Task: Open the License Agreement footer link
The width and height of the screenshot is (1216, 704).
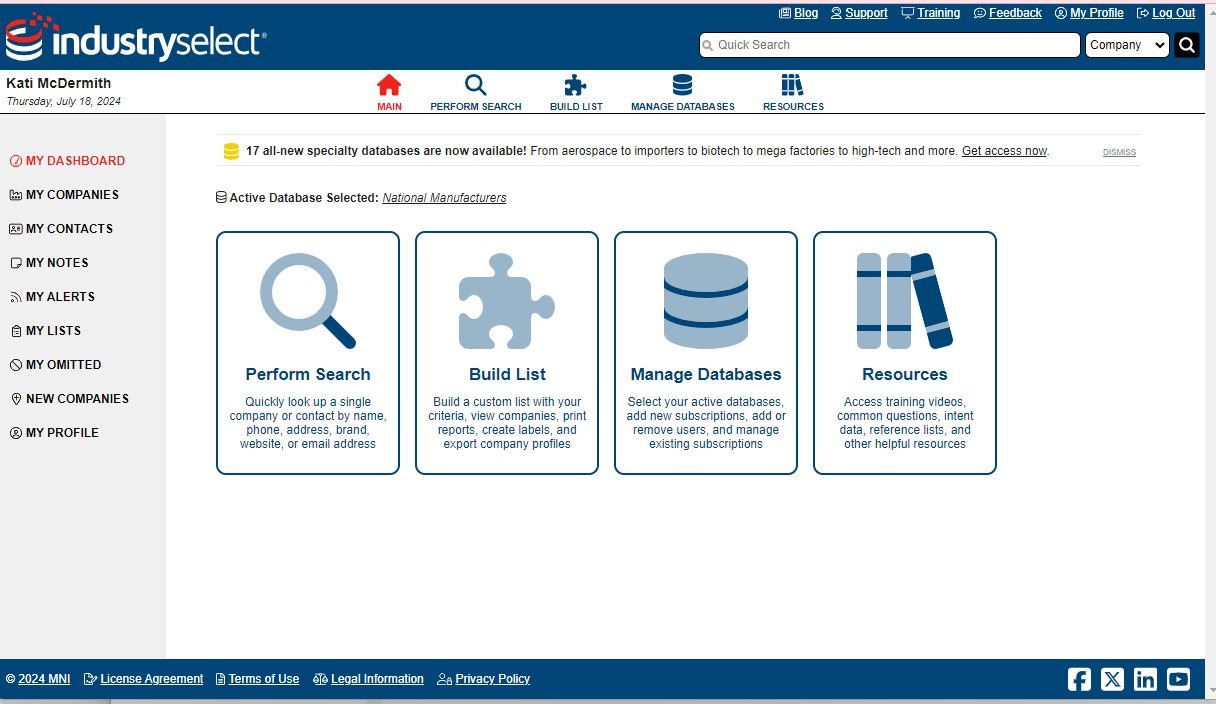Action: click(x=143, y=679)
